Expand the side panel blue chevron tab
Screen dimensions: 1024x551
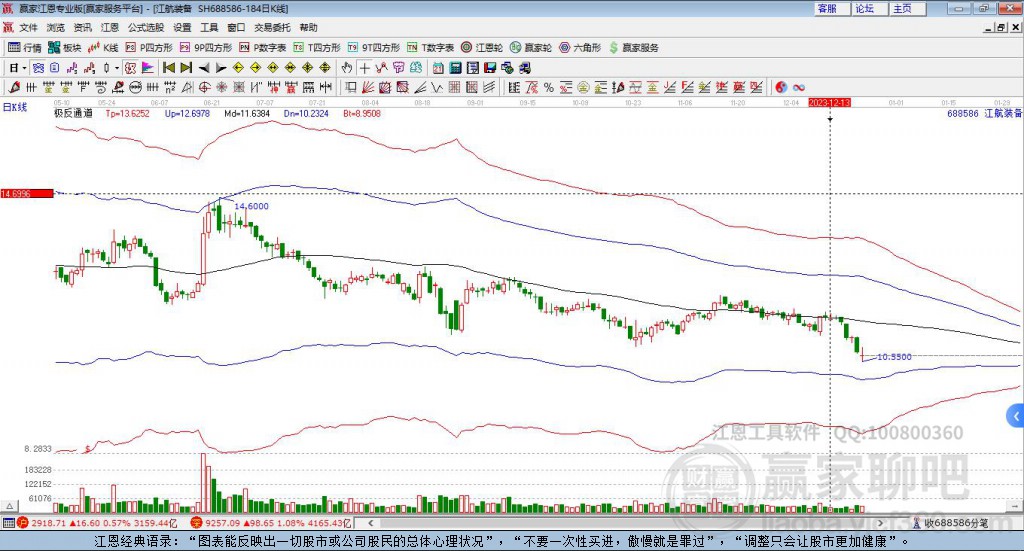(x=1016, y=416)
